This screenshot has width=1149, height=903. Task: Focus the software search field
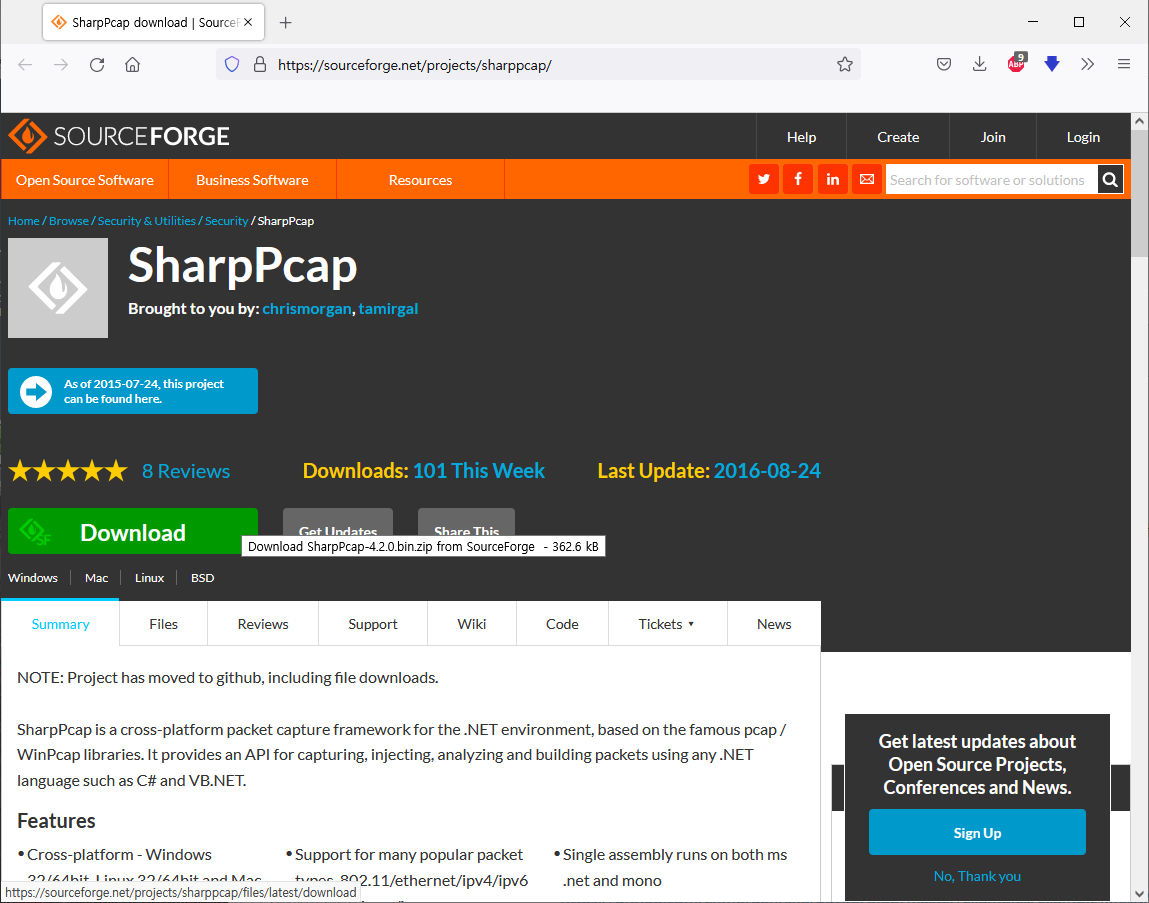pyautogui.click(x=991, y=180)
